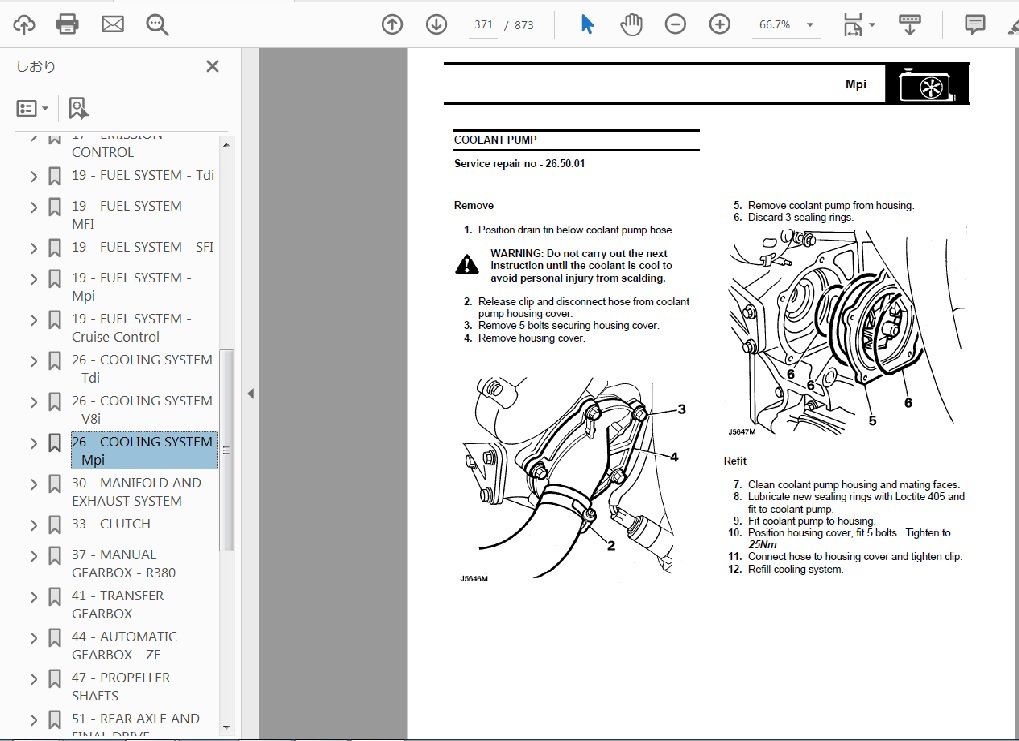Expand the 26 COOLING SYSTEM Mpi bookmark
Viewport: 1019px width, 741px height.
(34, 443)
